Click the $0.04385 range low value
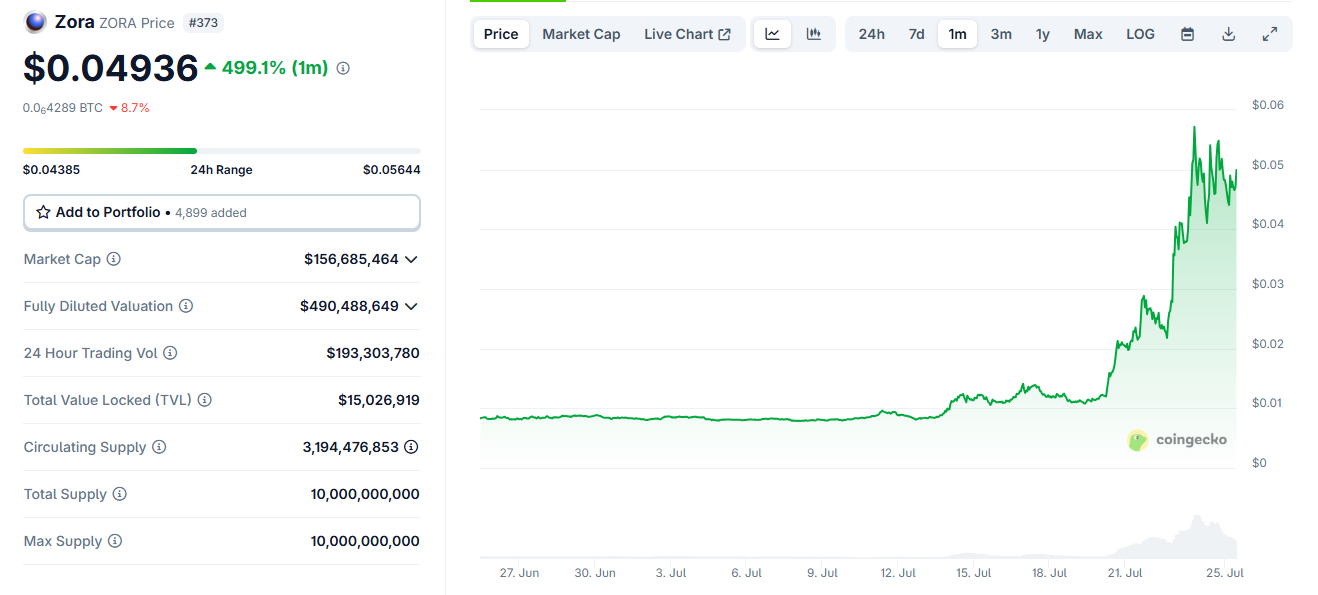This screenshot has height=595, width=1318. pyautogui.click(x=51, y=170)
